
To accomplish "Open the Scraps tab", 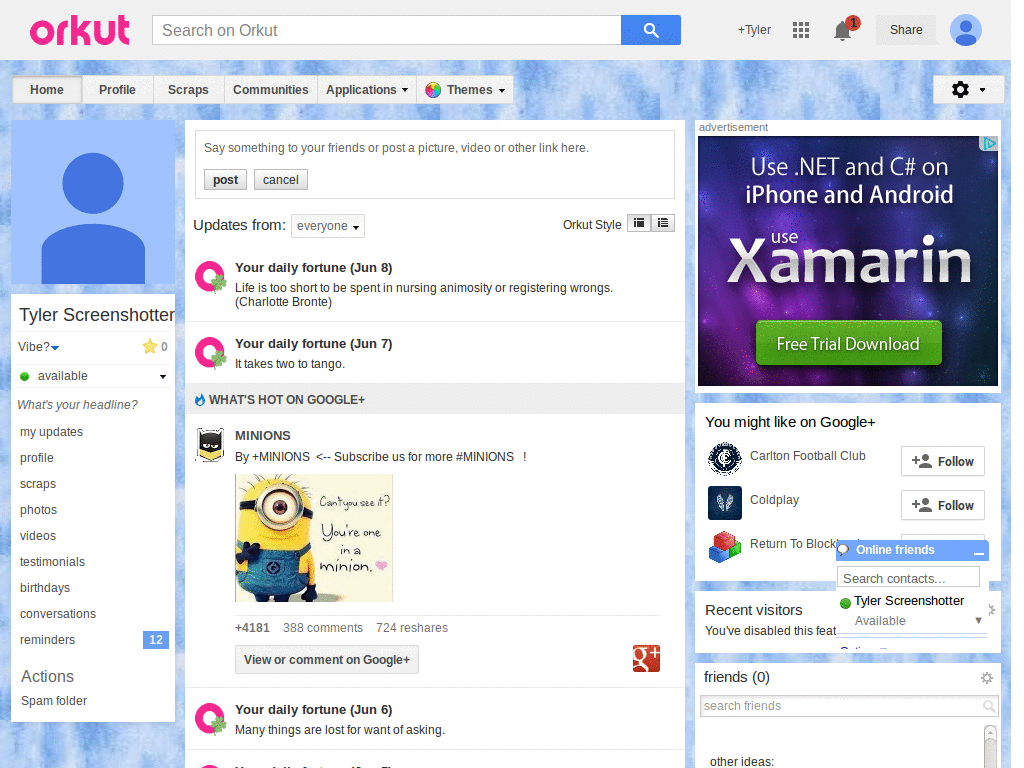I will (x=188, y=89).
